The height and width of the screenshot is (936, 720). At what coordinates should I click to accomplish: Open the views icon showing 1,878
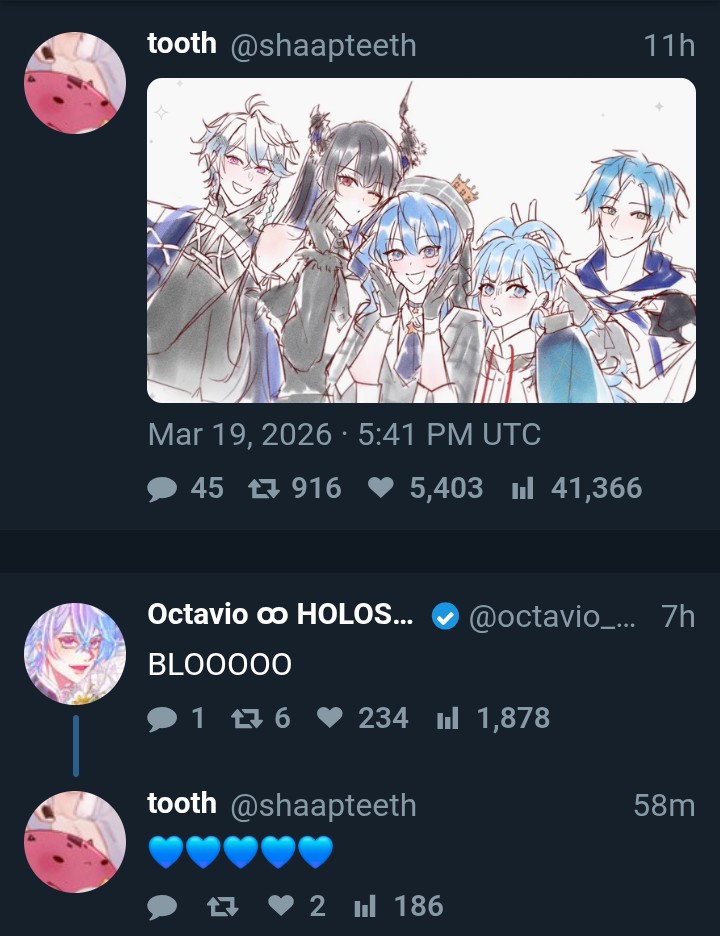pyautogui.click(x=448, y=719)
